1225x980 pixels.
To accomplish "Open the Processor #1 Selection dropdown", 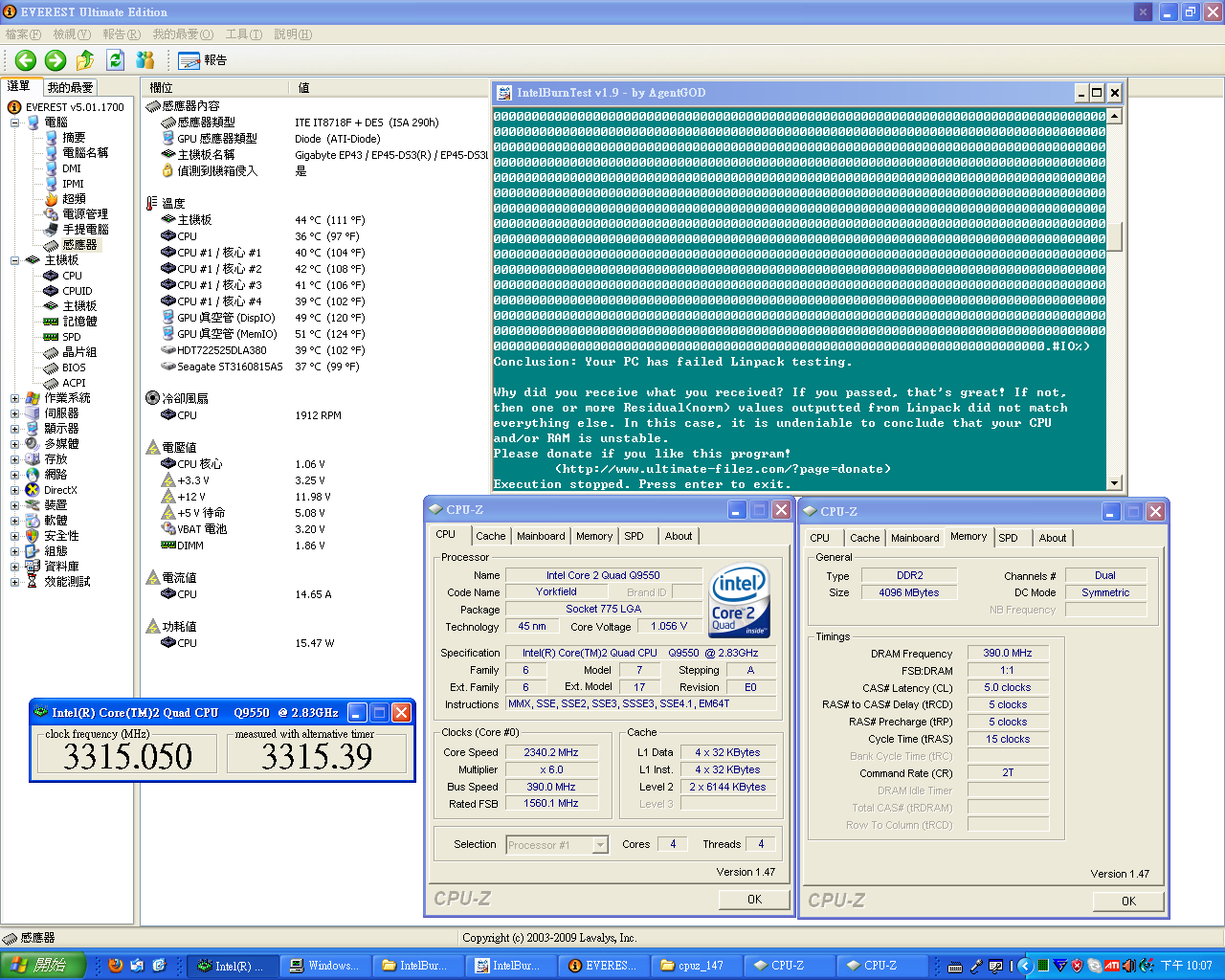I will coord(557,845).
